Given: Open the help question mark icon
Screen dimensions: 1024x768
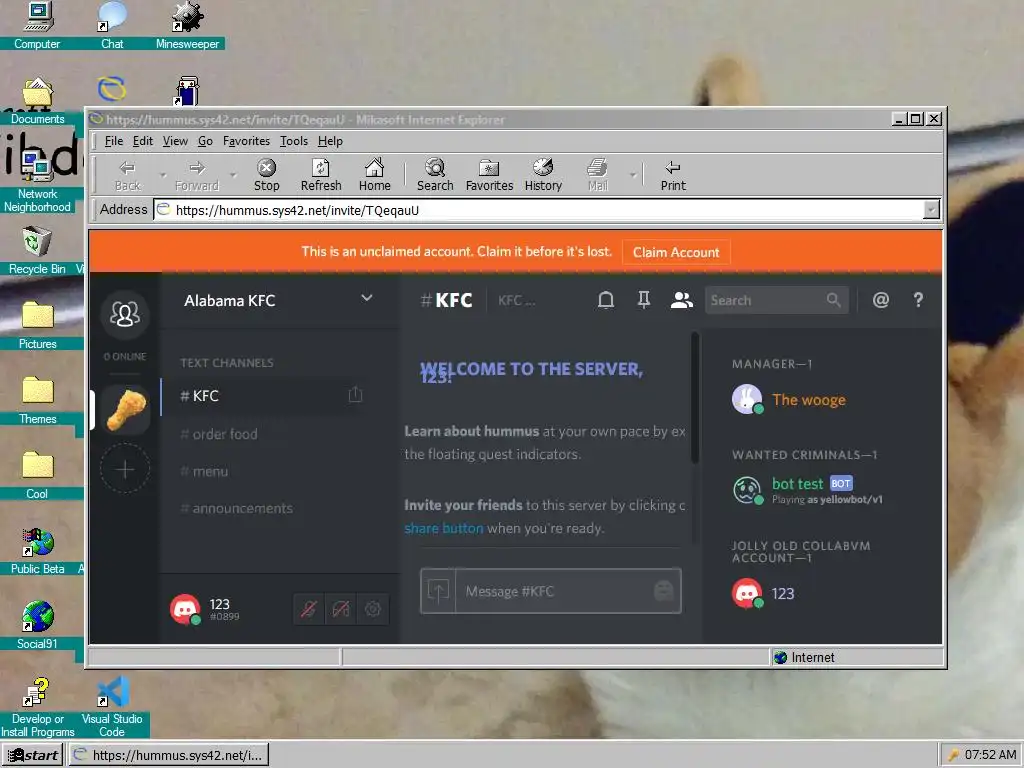Looking at the screenshot, I should pyautogui.click(x=918, y=300).
